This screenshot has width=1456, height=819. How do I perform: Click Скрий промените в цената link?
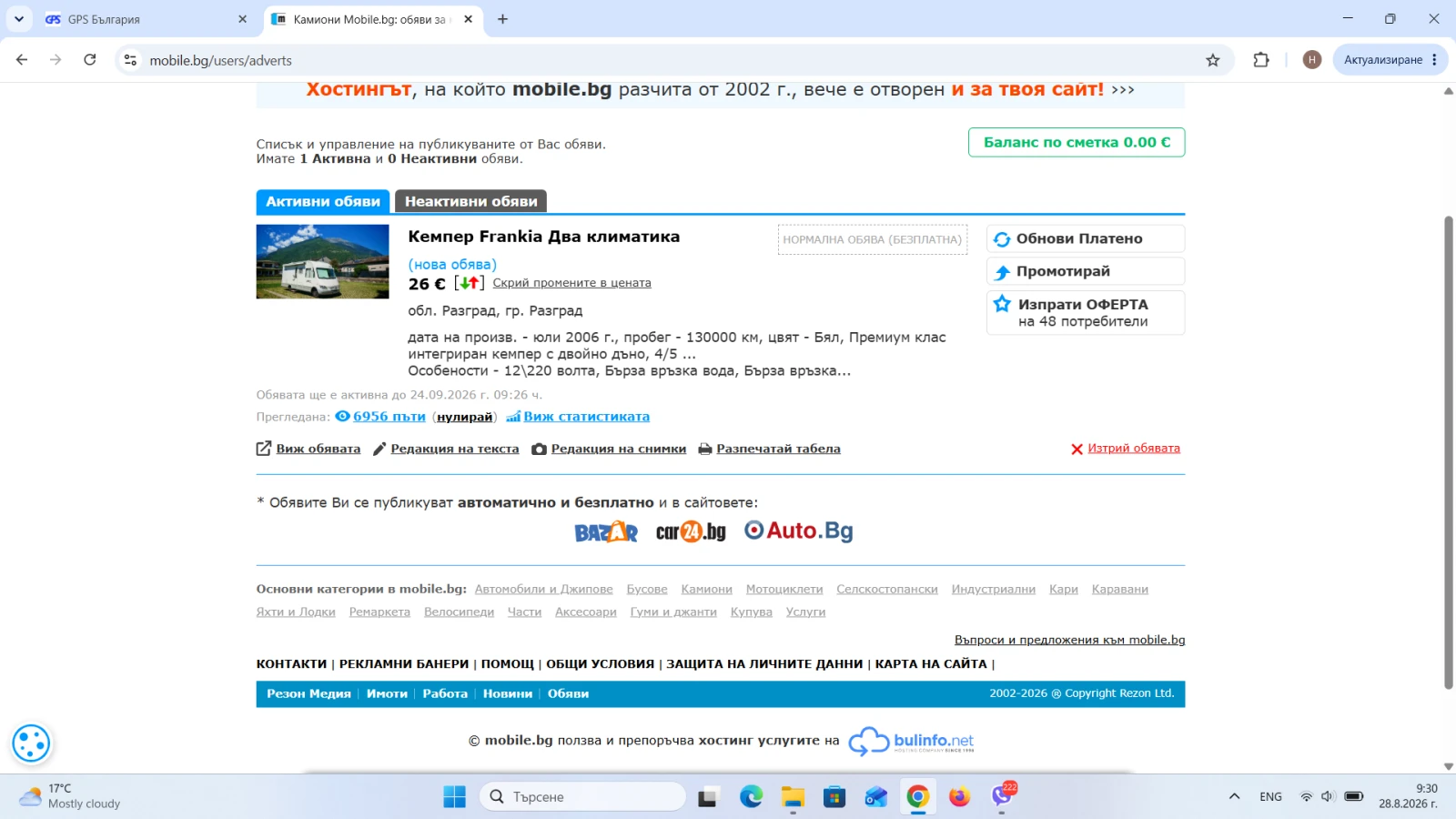click(x=571, y=283)
